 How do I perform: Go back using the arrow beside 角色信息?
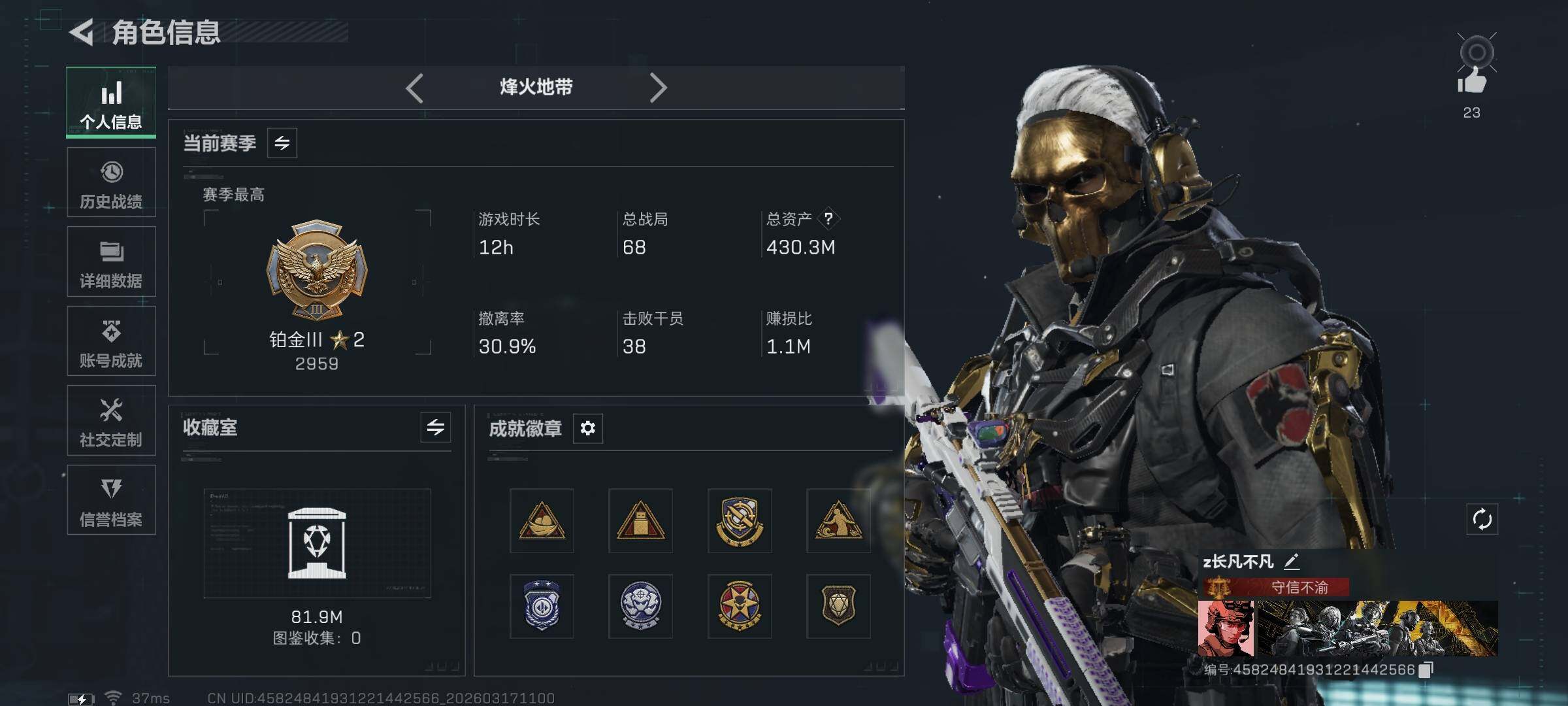[82, 32]
